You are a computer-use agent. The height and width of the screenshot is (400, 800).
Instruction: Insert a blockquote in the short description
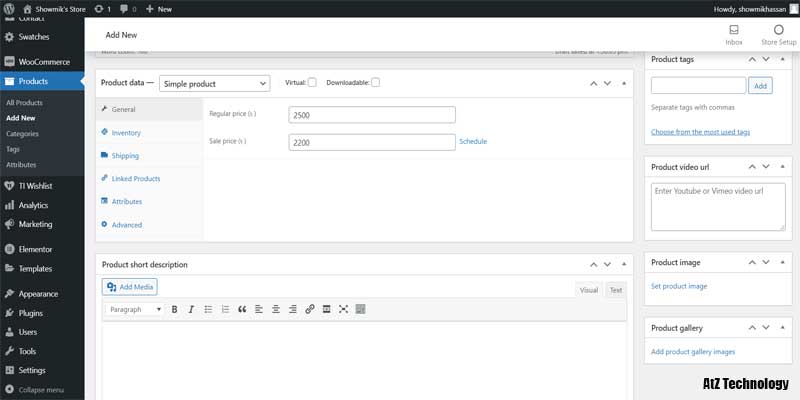(x=241, y=310)
